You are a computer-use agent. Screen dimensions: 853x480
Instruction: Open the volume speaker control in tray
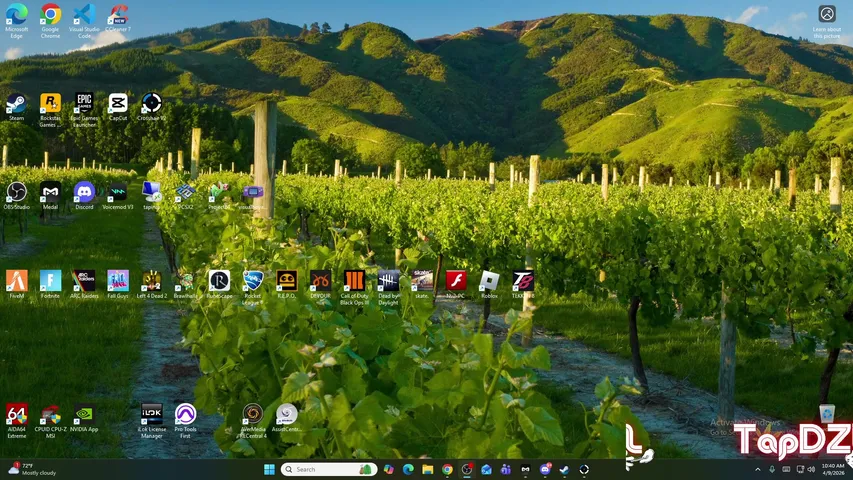811,469
